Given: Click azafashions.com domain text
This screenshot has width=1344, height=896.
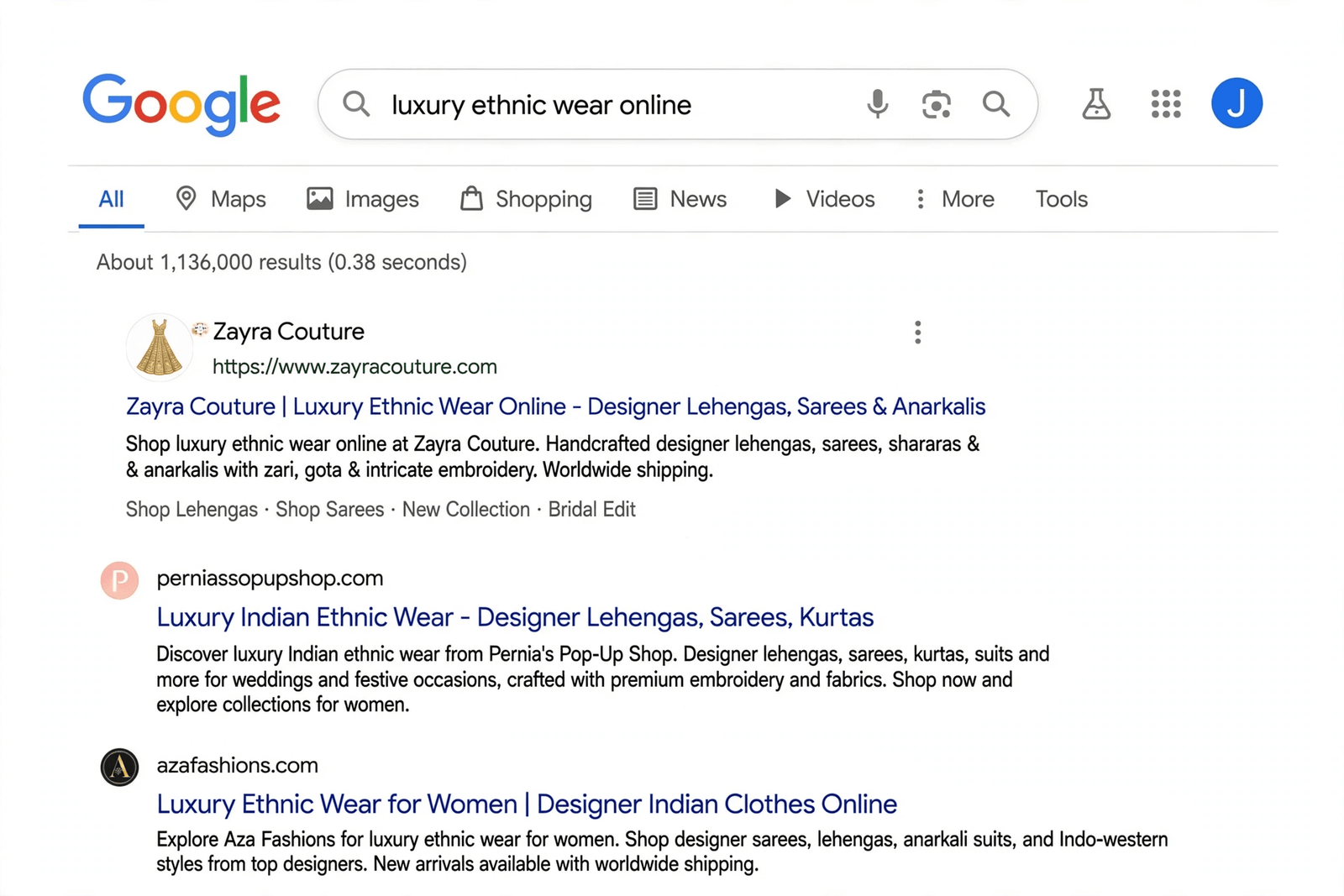Looking at the screenshot, I should coord(238,765).
